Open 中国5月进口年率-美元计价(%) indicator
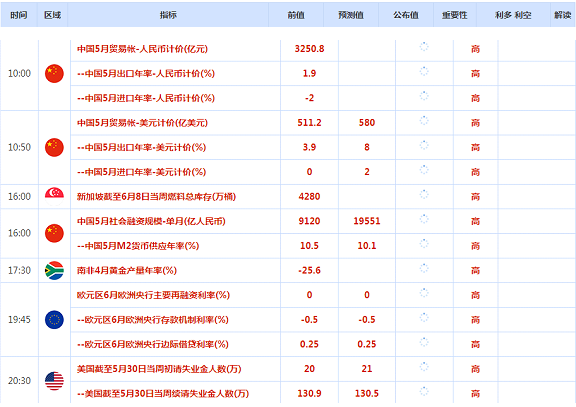 pyautogui.click(x=141, y=172)
